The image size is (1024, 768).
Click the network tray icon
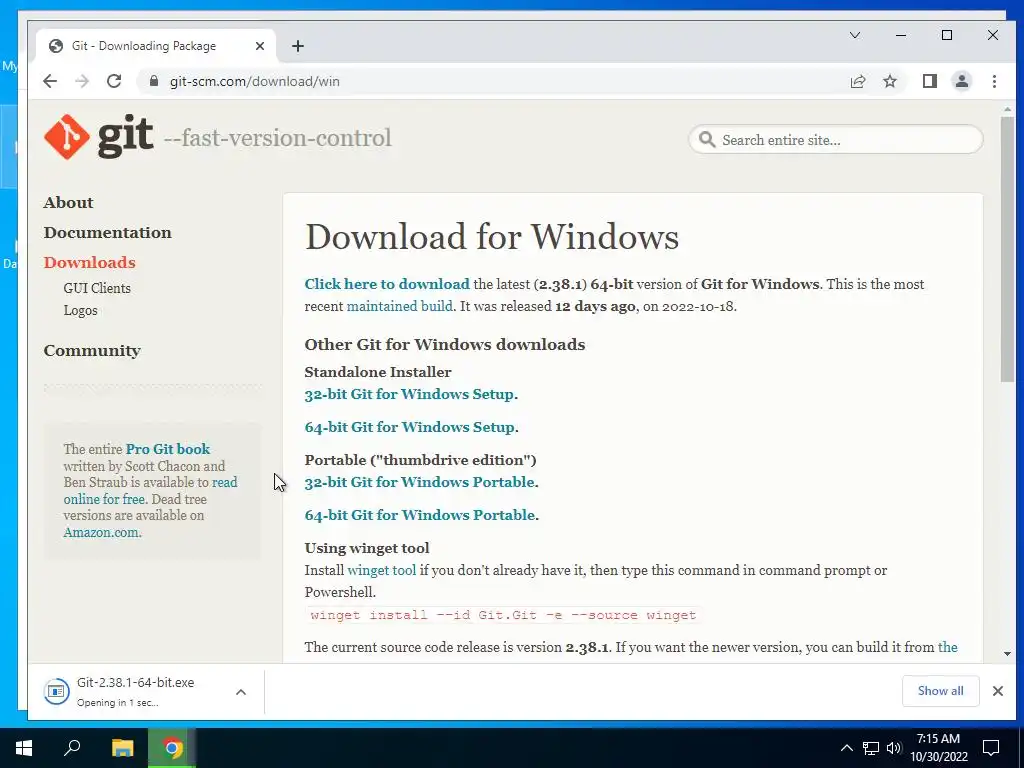pyautogui.click(x=871, y=748)
